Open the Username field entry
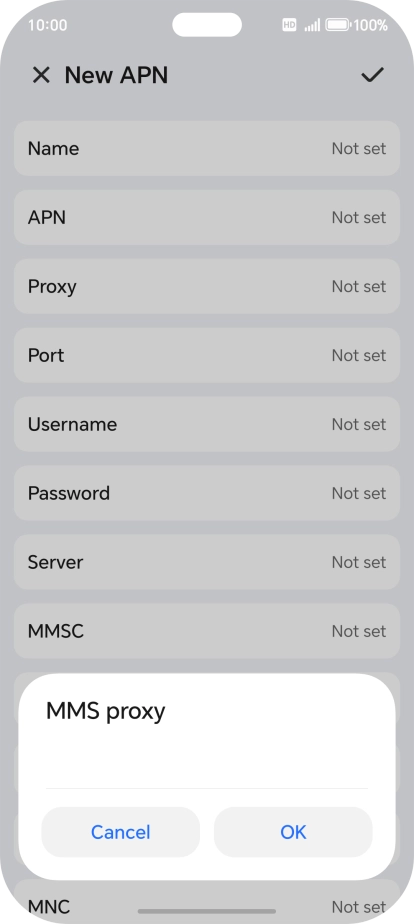The width and height of the screenshot is (414, 924). coord(207,424)
